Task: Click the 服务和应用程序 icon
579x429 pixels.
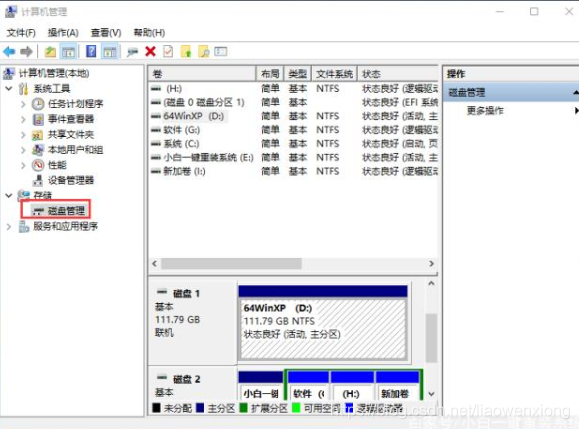Action: coord(24,226)
